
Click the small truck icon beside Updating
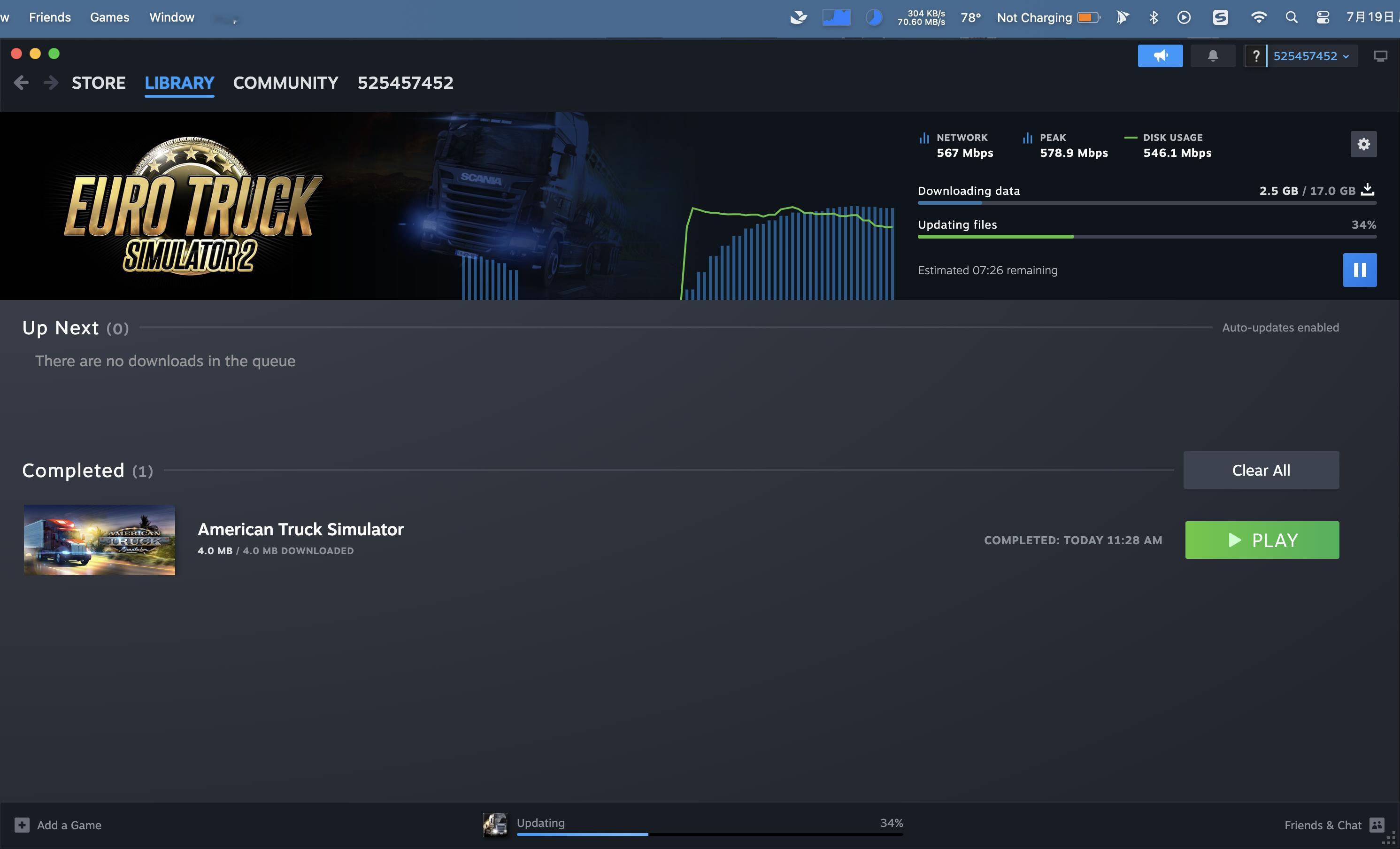(495, 825)
